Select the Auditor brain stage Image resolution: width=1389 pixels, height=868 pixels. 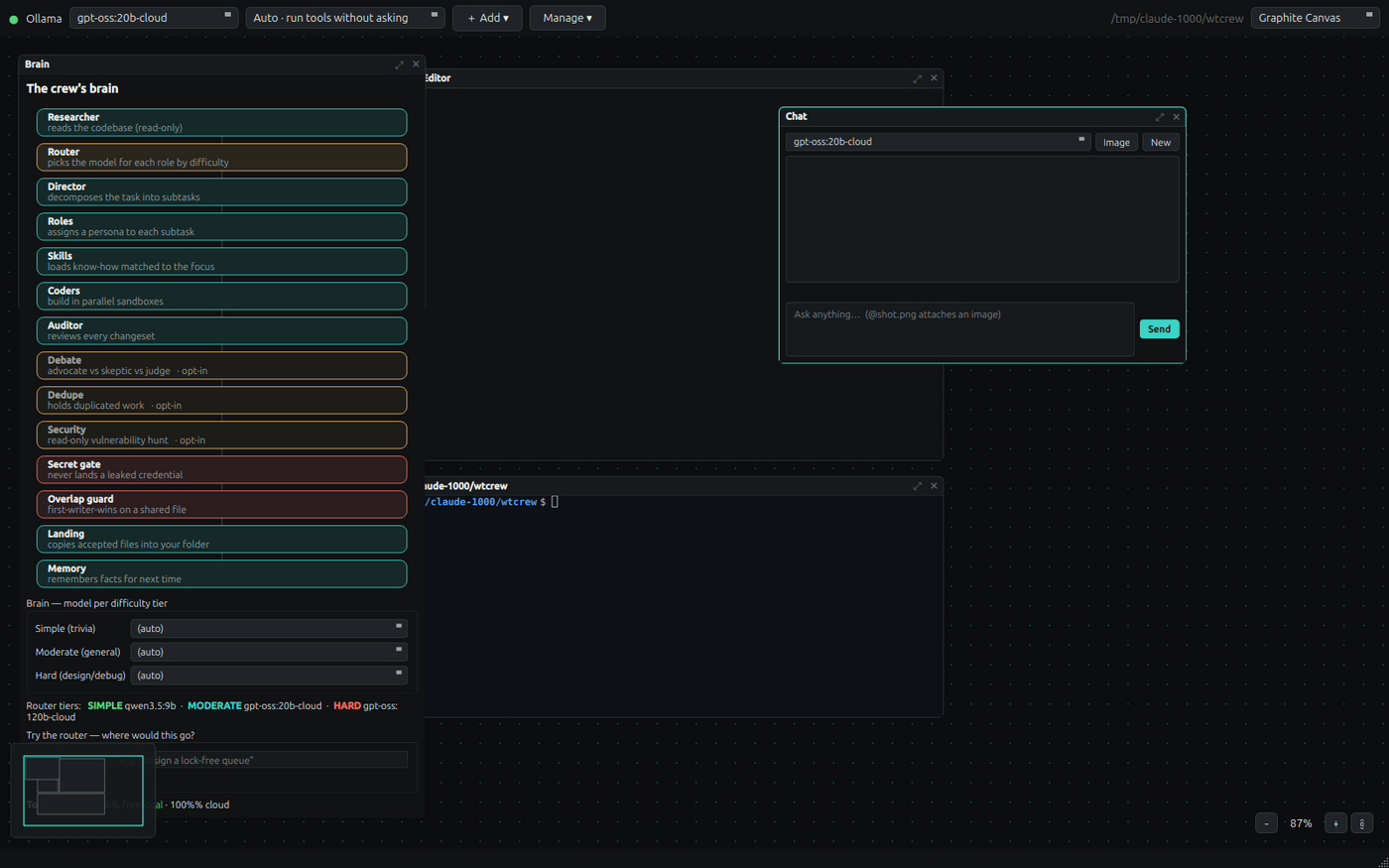point(222,330)
